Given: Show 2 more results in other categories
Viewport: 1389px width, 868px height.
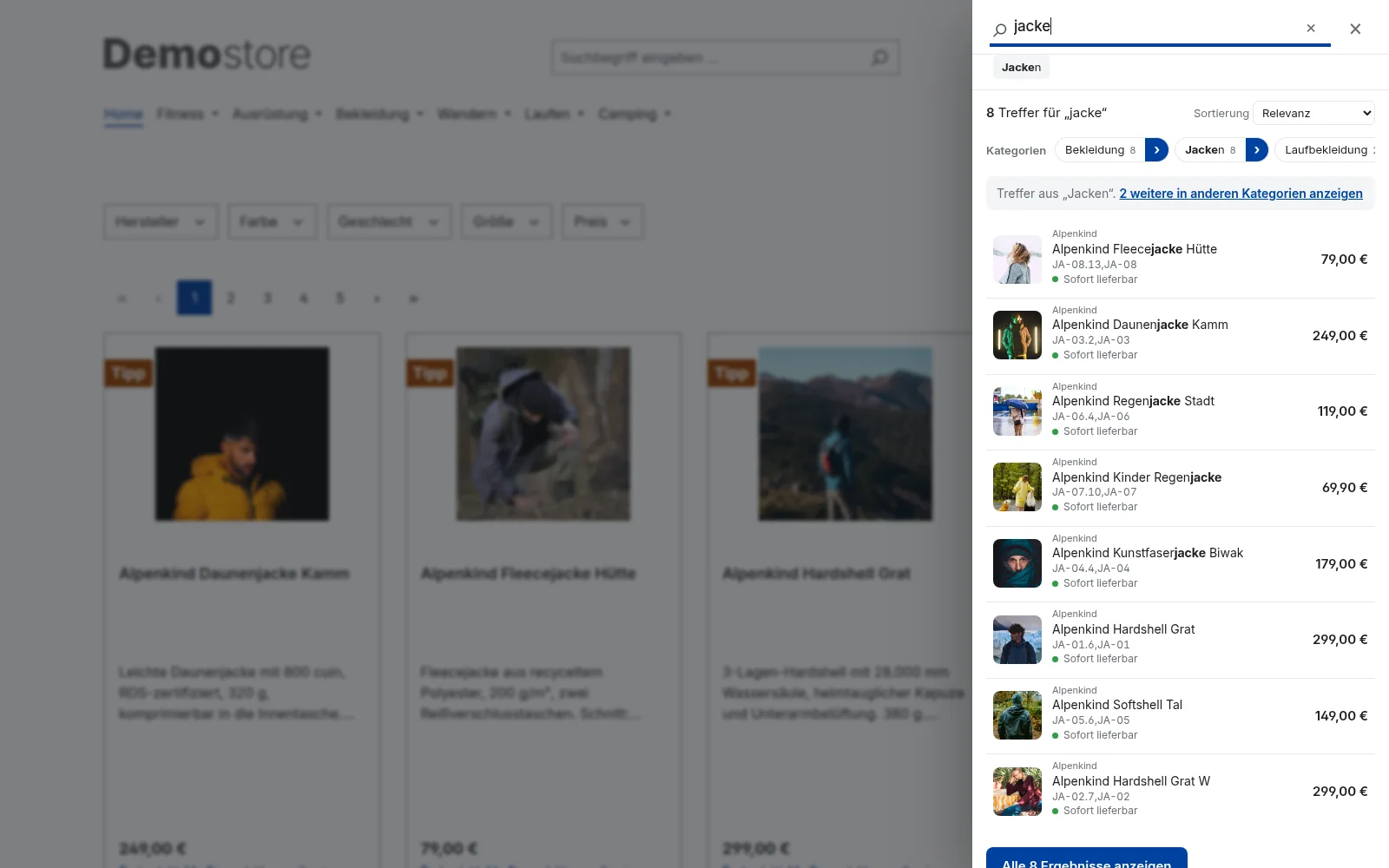Looking at the screenshot, I should pyautogui.click(x=1241, y=194).
